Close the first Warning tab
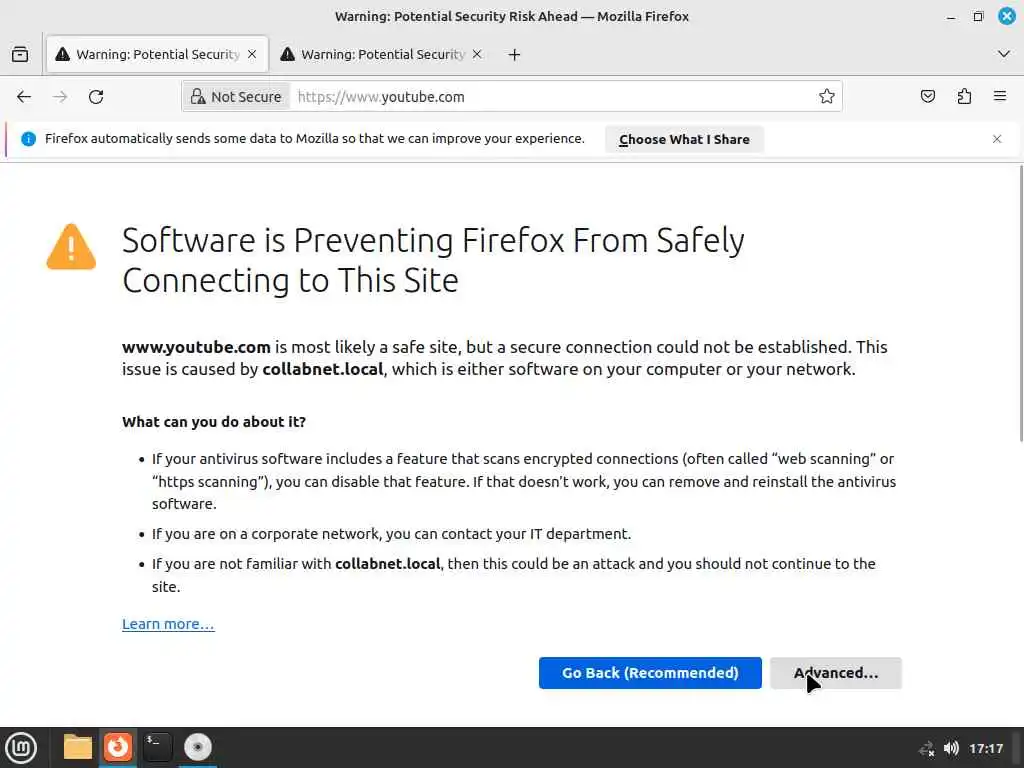Screen dimensions: 1024x768 252,54
